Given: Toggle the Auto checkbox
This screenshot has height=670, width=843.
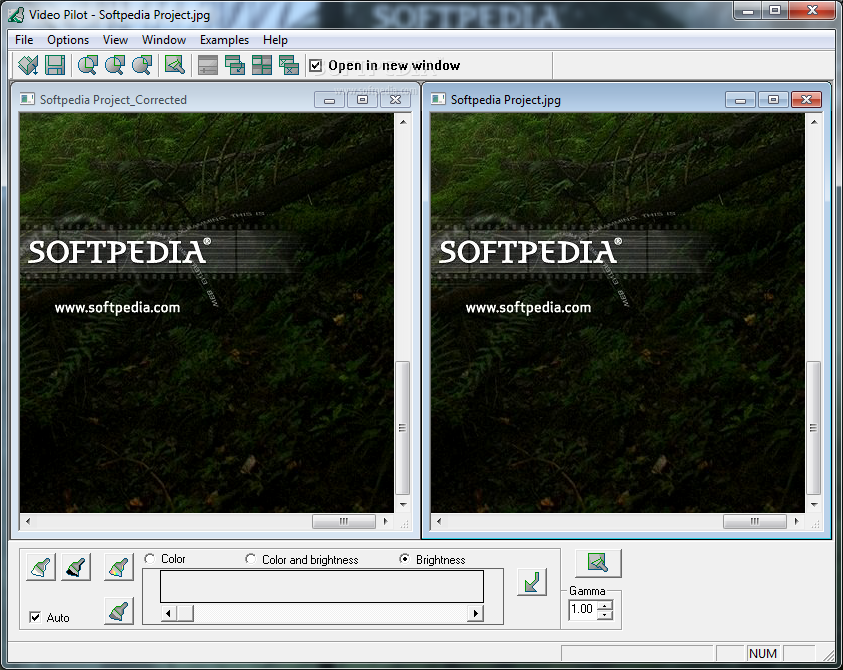Looking at the screenshot, I should point(35,617).
